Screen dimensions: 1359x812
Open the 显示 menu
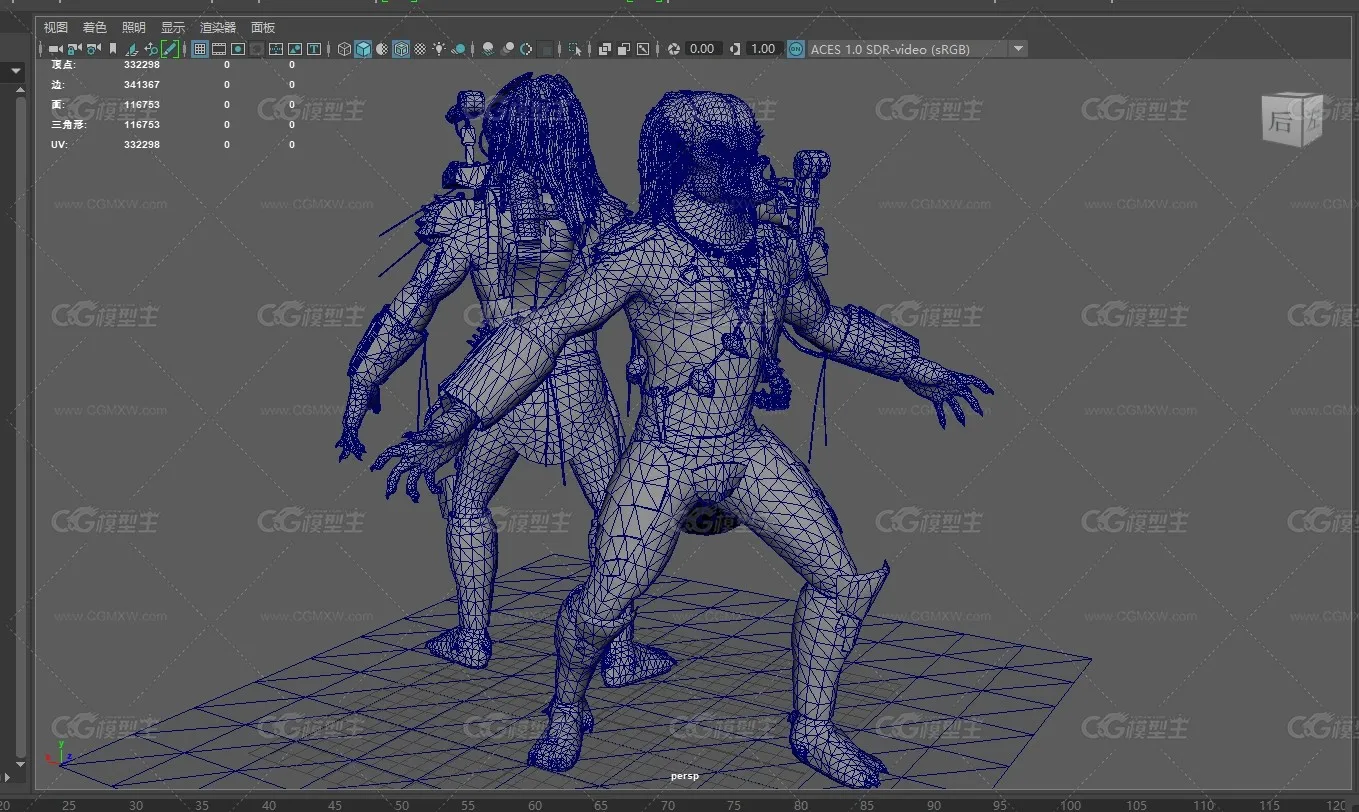pyautogui.click(x=173, y=28)
